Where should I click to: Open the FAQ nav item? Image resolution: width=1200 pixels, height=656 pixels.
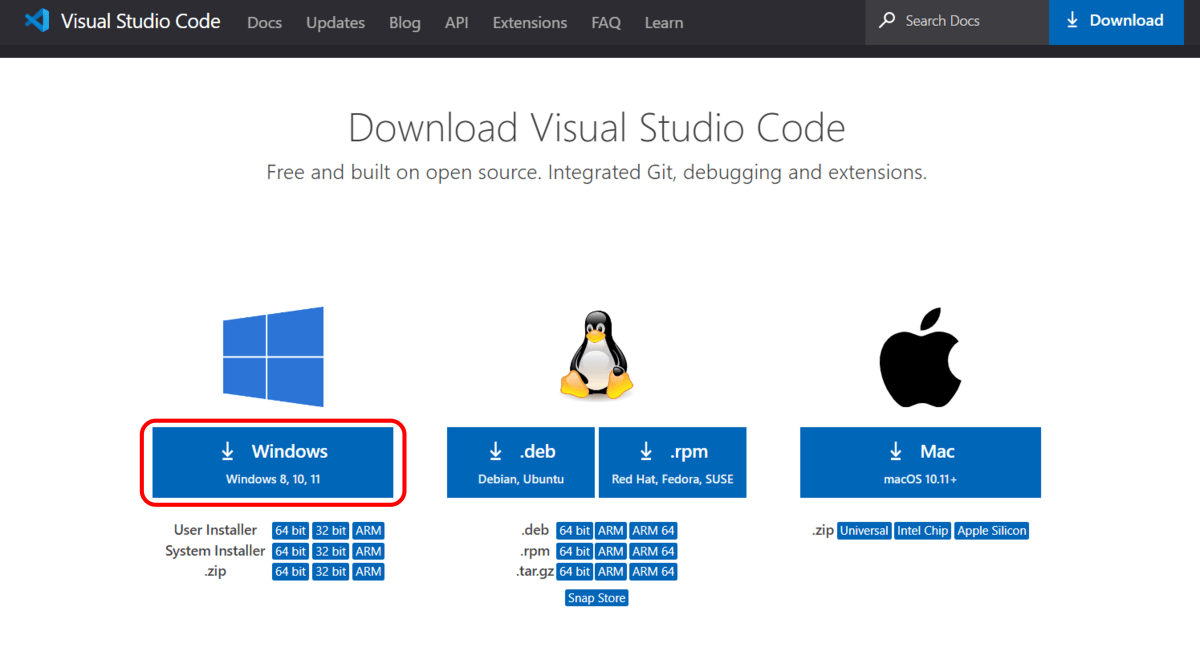coord(606,22)
